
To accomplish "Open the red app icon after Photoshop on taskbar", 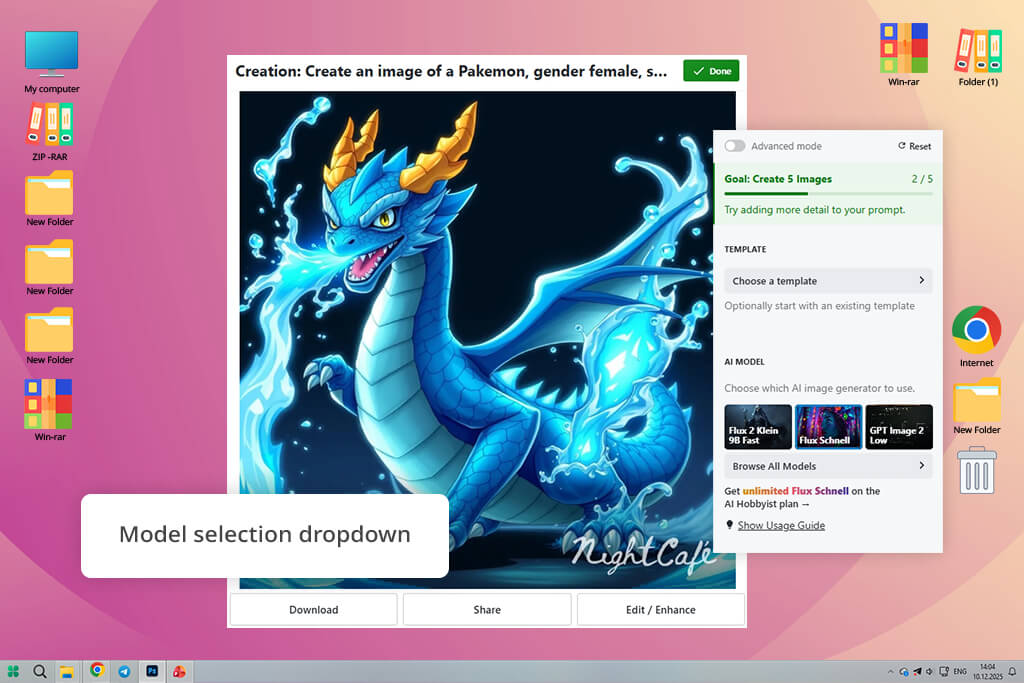I will (179, 671).
